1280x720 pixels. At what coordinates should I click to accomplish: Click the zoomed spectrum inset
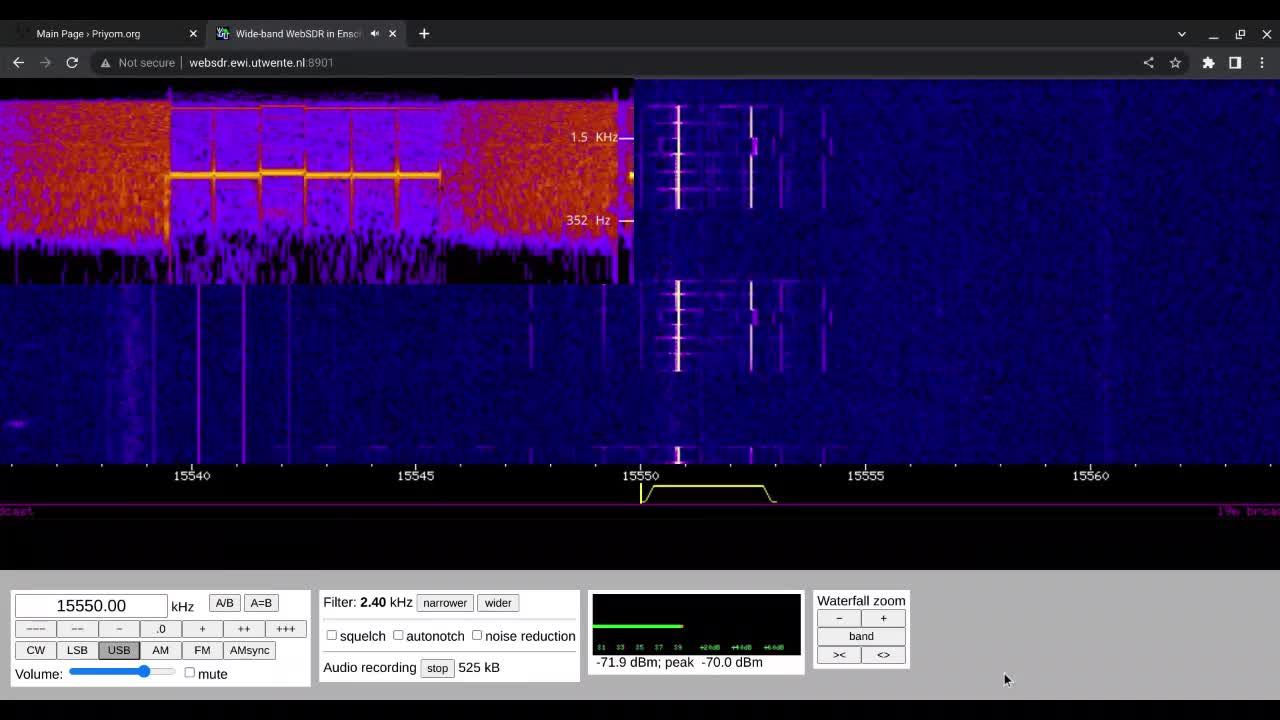coord(316,182)
